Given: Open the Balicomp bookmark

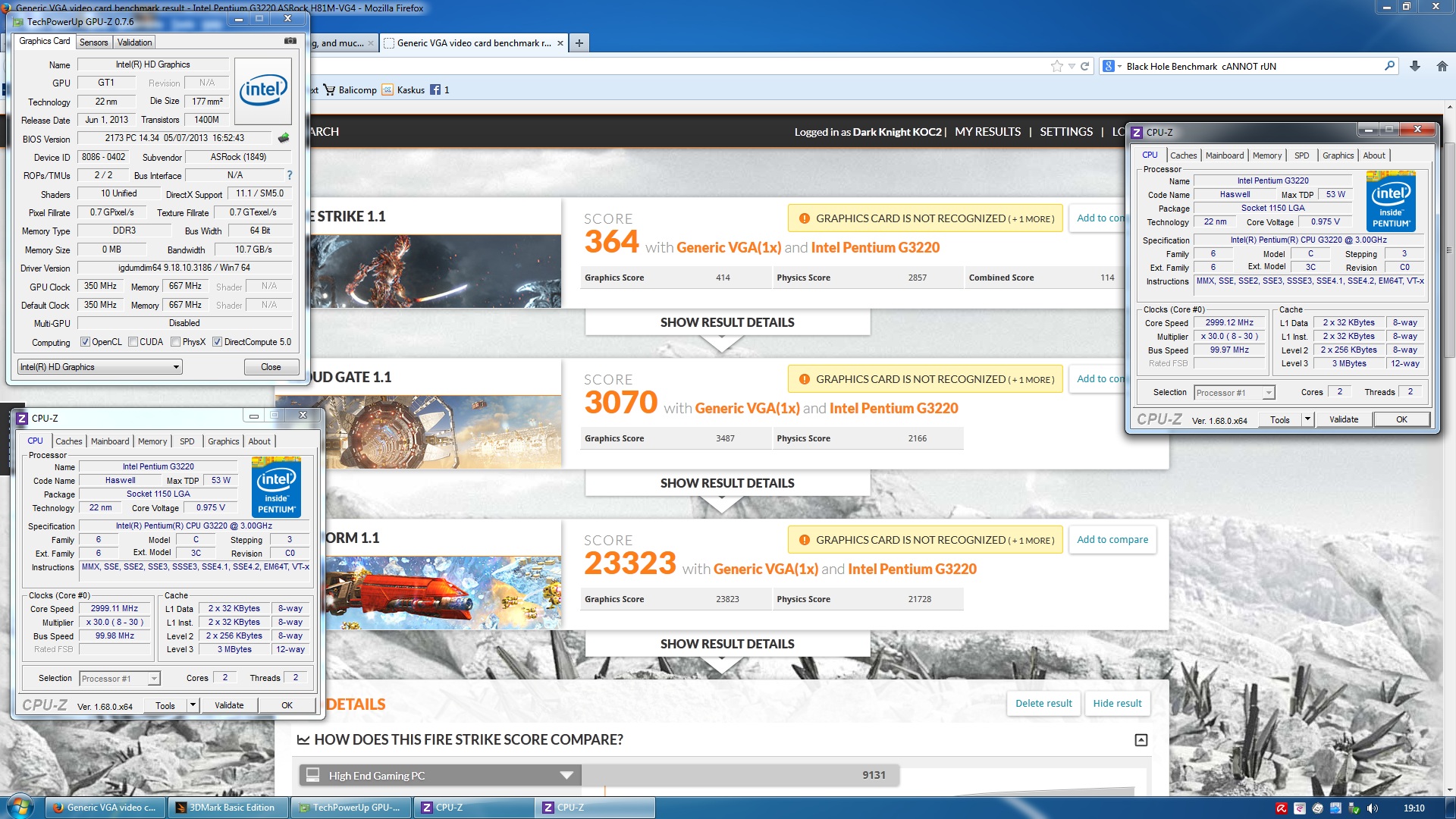Looking at the screenshot, I should click(350, 89).
